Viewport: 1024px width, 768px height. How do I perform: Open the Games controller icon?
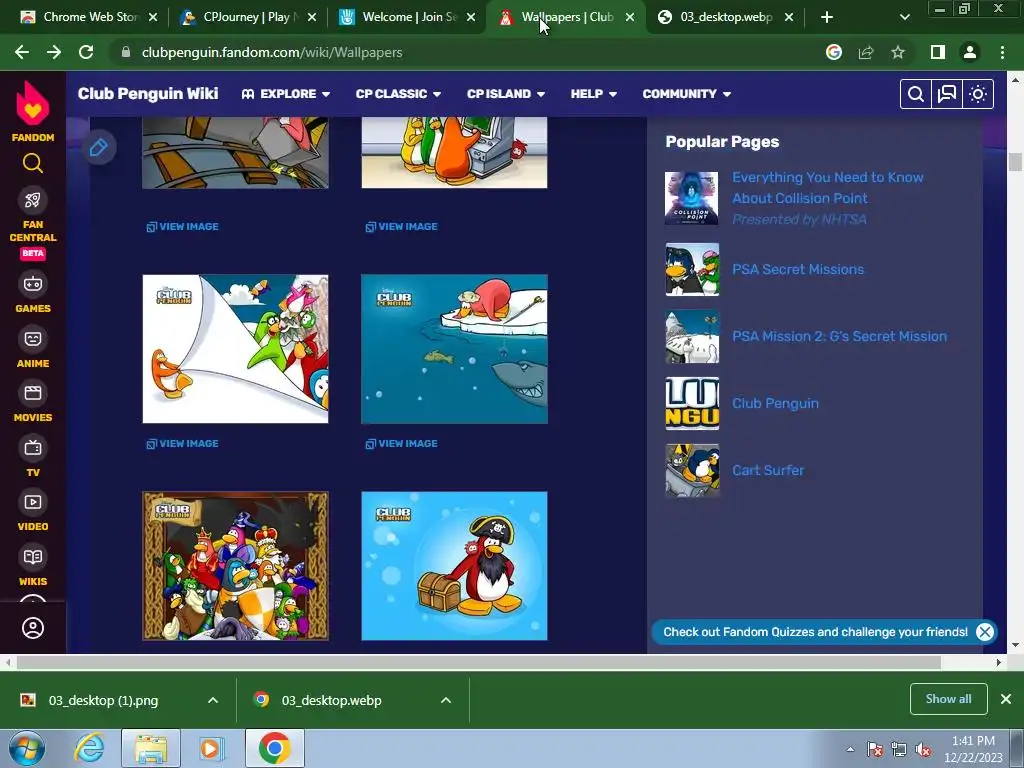33,284
